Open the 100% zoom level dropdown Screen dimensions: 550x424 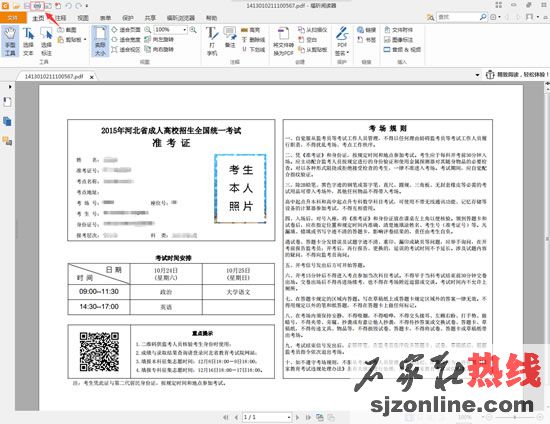pos(170,30)
